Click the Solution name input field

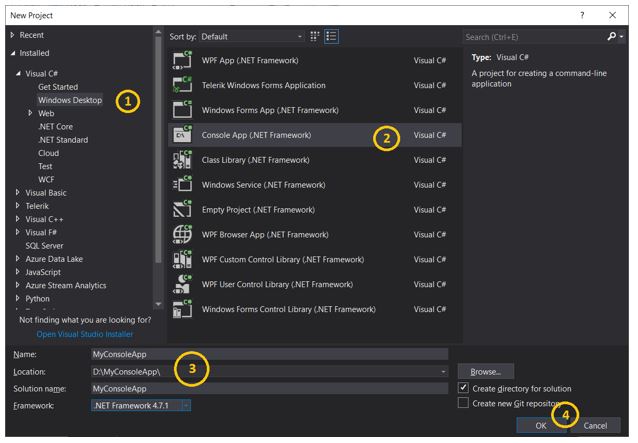(269, 388)
